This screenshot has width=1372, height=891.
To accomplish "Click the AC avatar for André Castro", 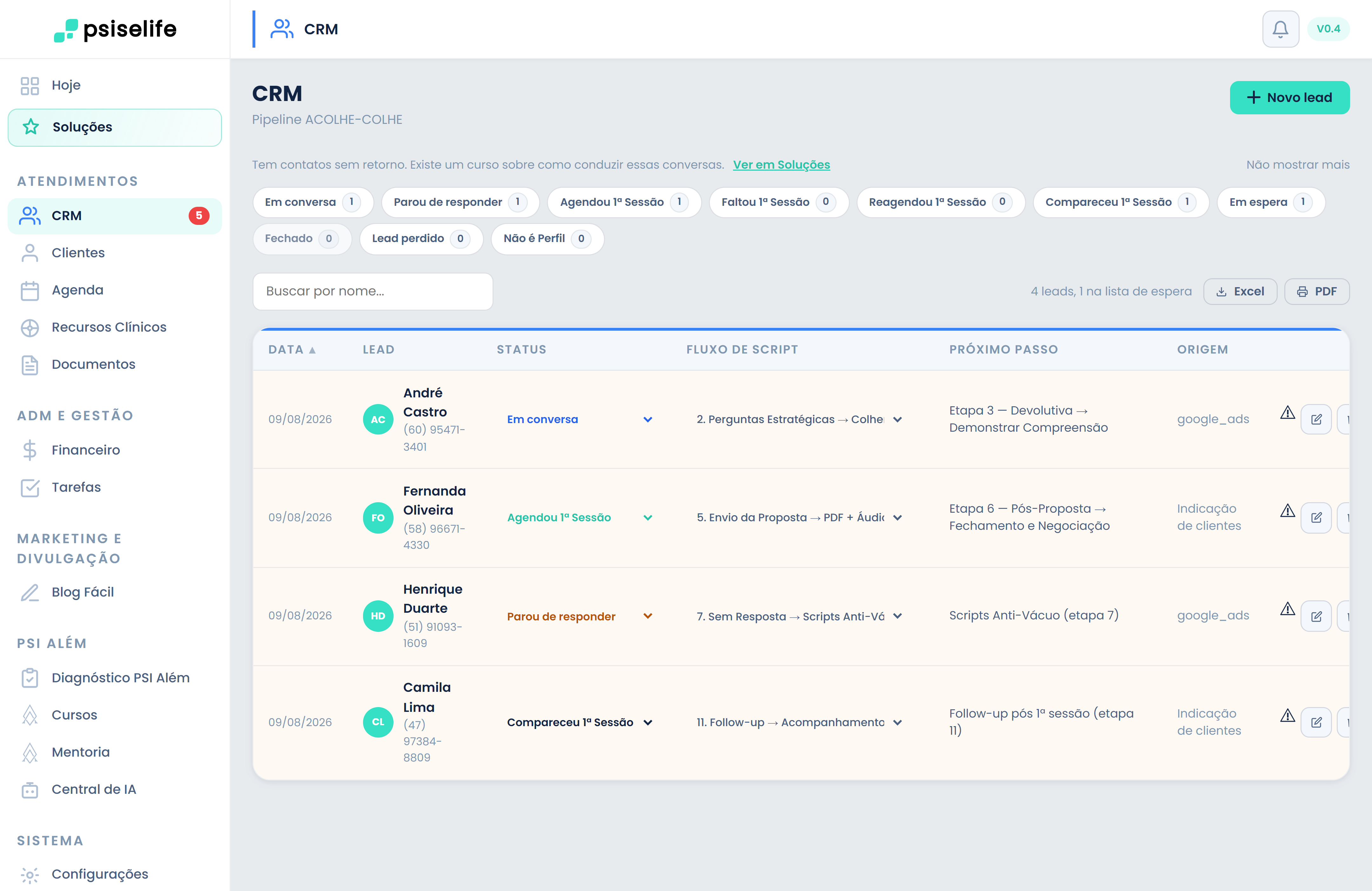I will [x=378, y=419].
